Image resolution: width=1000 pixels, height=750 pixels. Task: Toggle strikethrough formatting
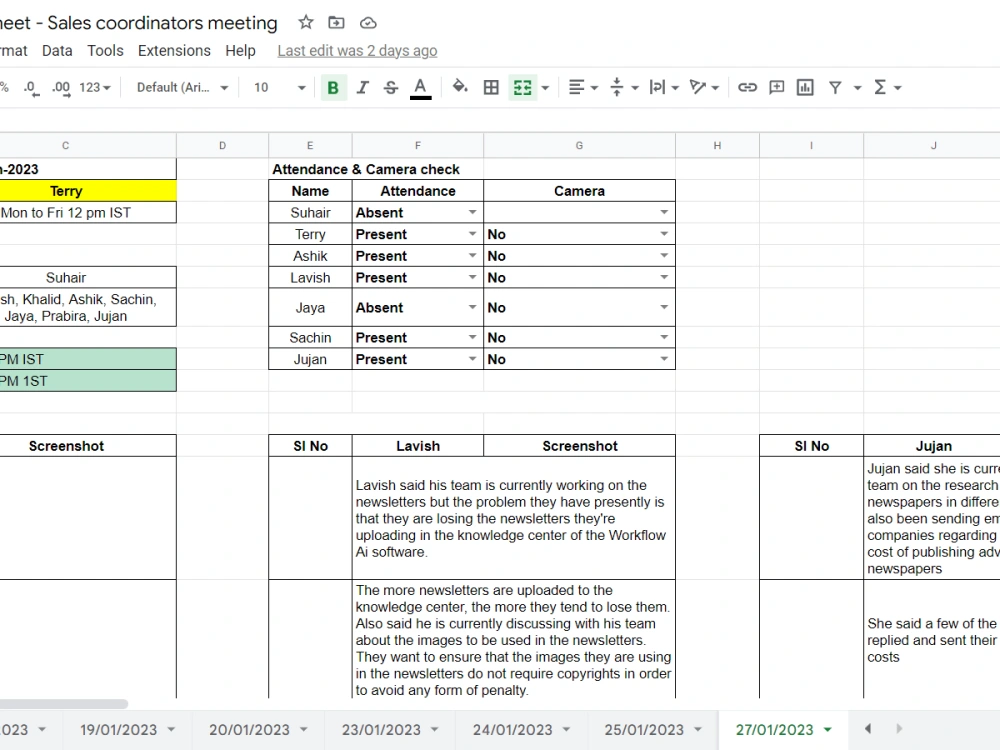[x=391, y=87]
